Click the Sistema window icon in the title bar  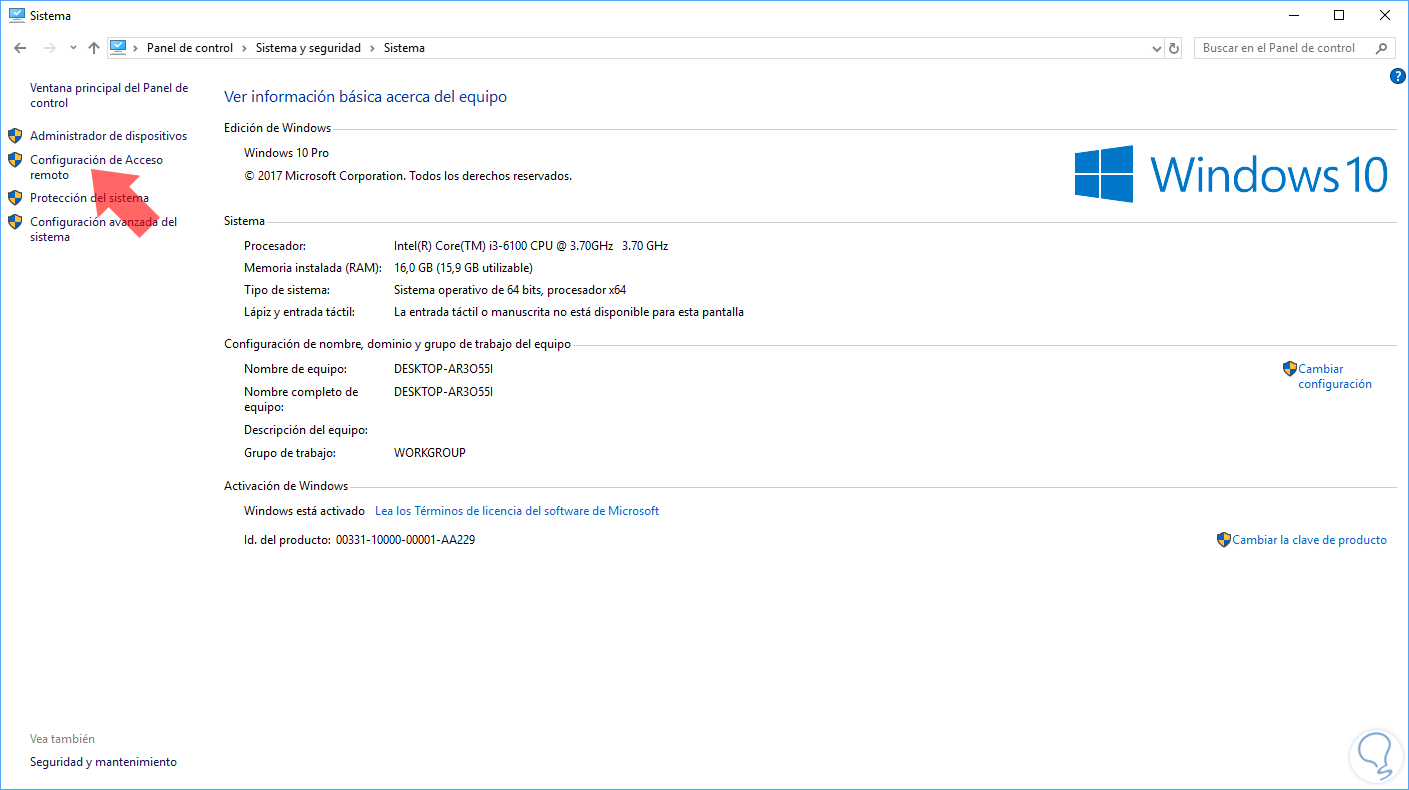(x=16, y=16)
